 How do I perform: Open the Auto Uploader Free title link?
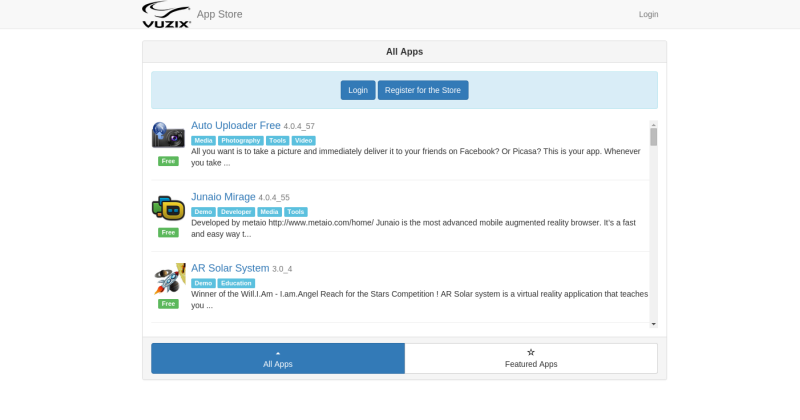pyautogui.click(x=236, y=126)
